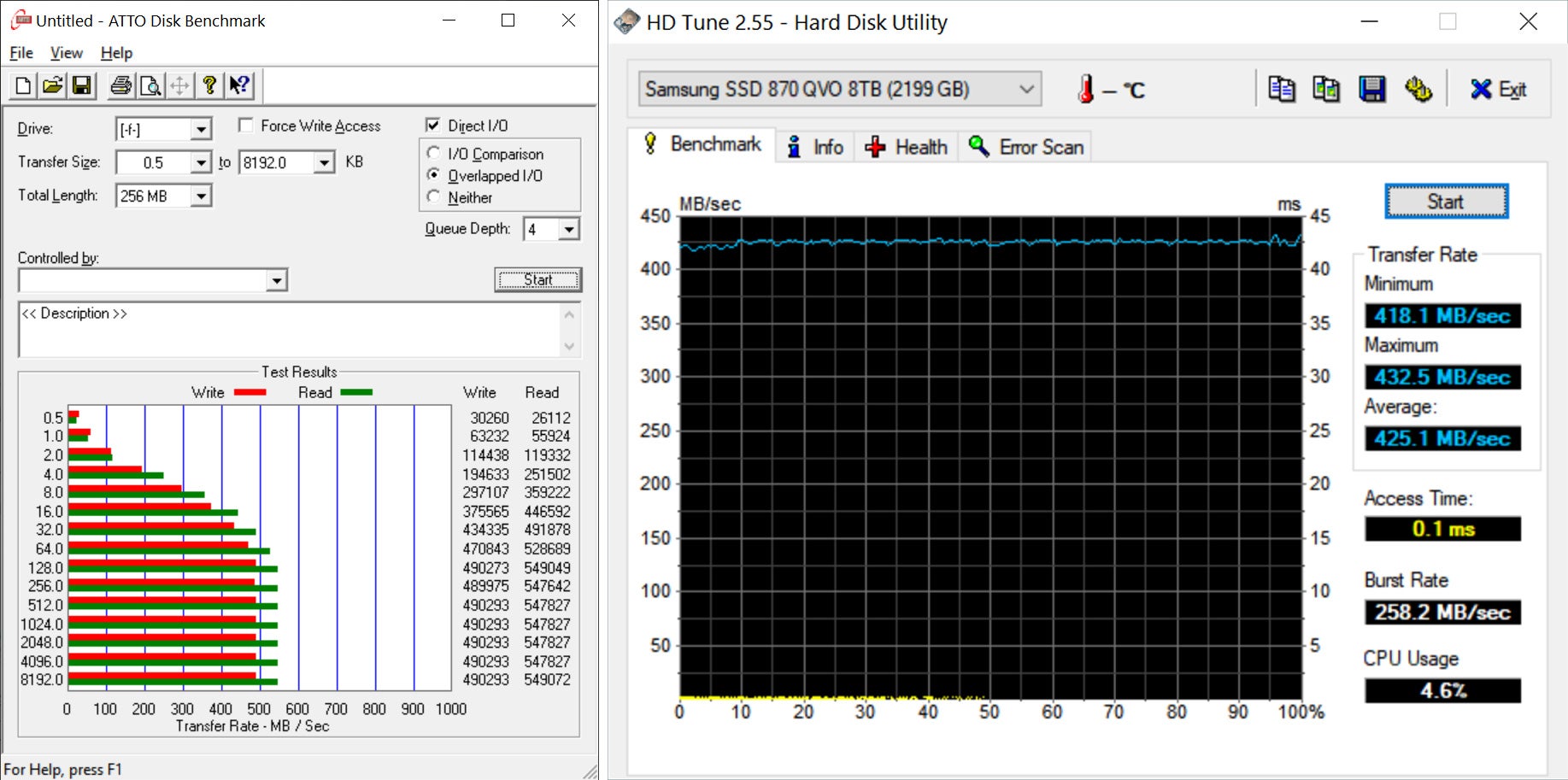Screen dimensions: 1568x780
Task: Click the Access Time 0.1 ms value
Action: click(1442, 529)
